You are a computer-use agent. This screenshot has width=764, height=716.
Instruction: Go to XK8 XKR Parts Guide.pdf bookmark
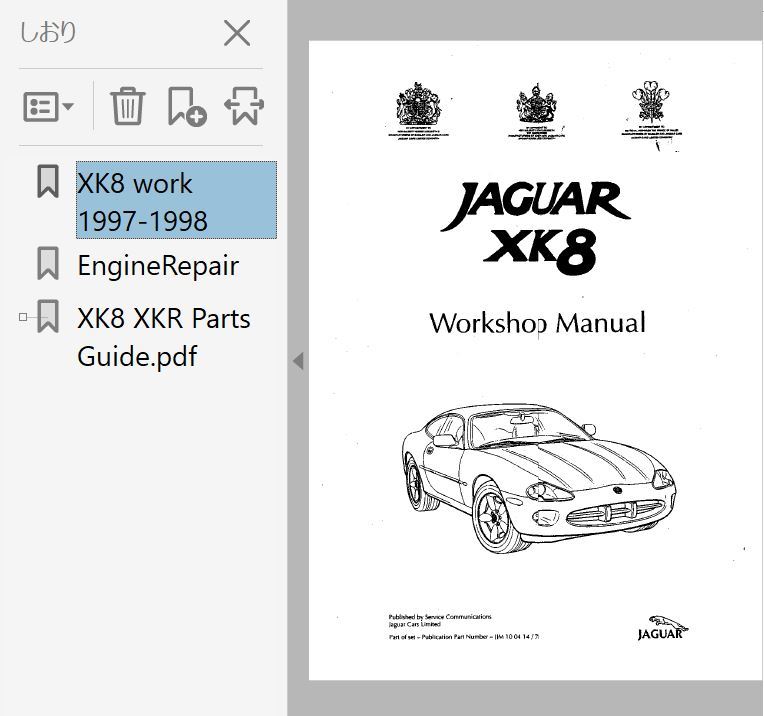[x=164, y=337]
